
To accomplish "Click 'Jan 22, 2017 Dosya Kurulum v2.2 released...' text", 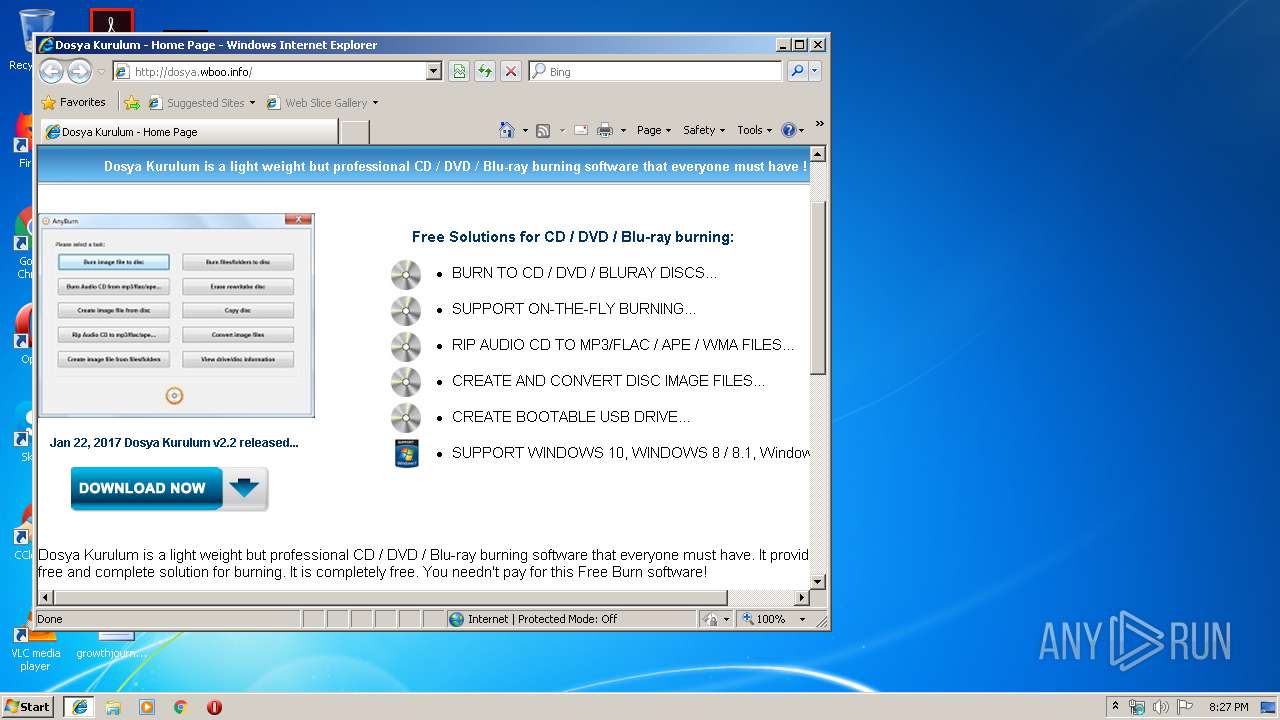I will (174, 442).
